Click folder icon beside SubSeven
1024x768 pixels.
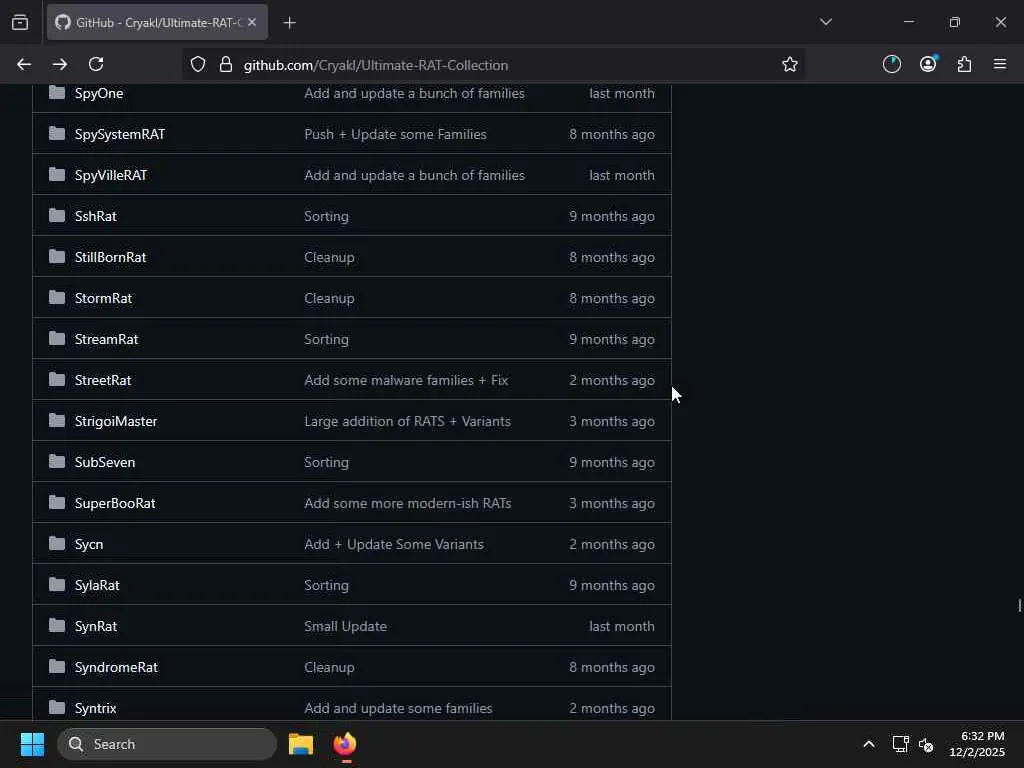tap(57, 462)
